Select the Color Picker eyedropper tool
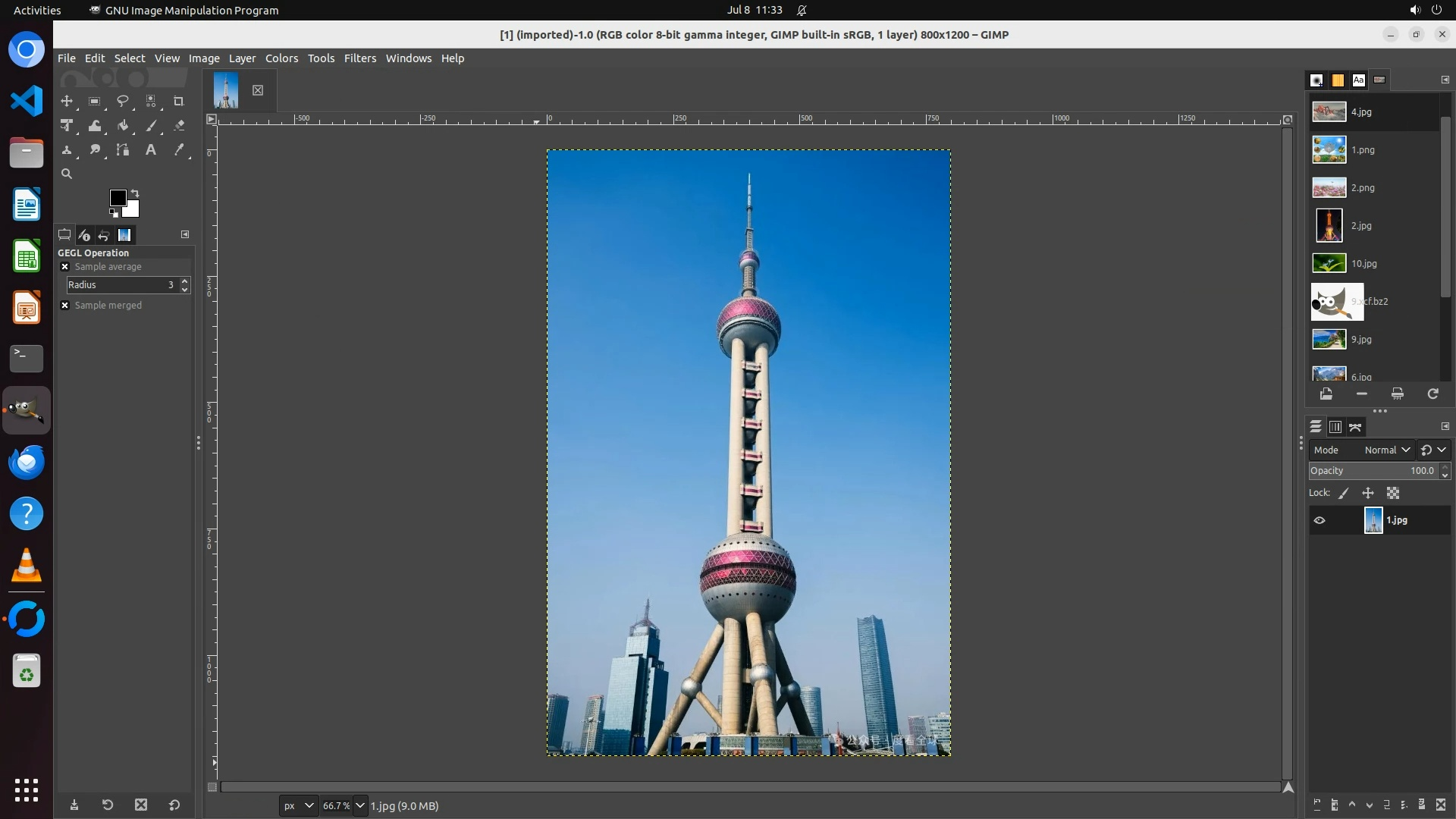Image resolution: width=1456 pixels, height=819 pixels. pos(179,150)
